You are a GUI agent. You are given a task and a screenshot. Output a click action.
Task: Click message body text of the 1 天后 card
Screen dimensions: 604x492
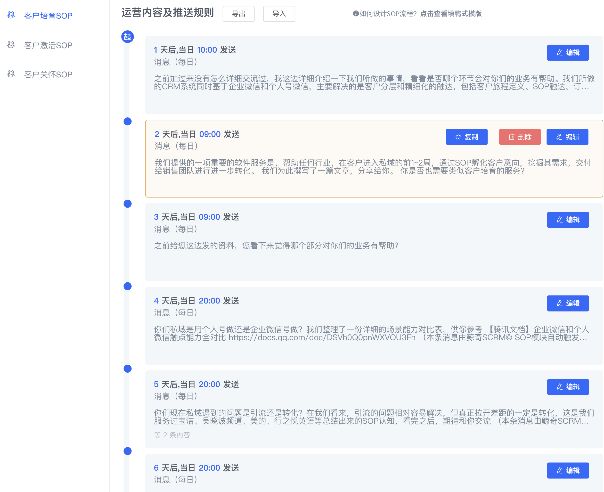pyautogui.click(x=374, y=82)
